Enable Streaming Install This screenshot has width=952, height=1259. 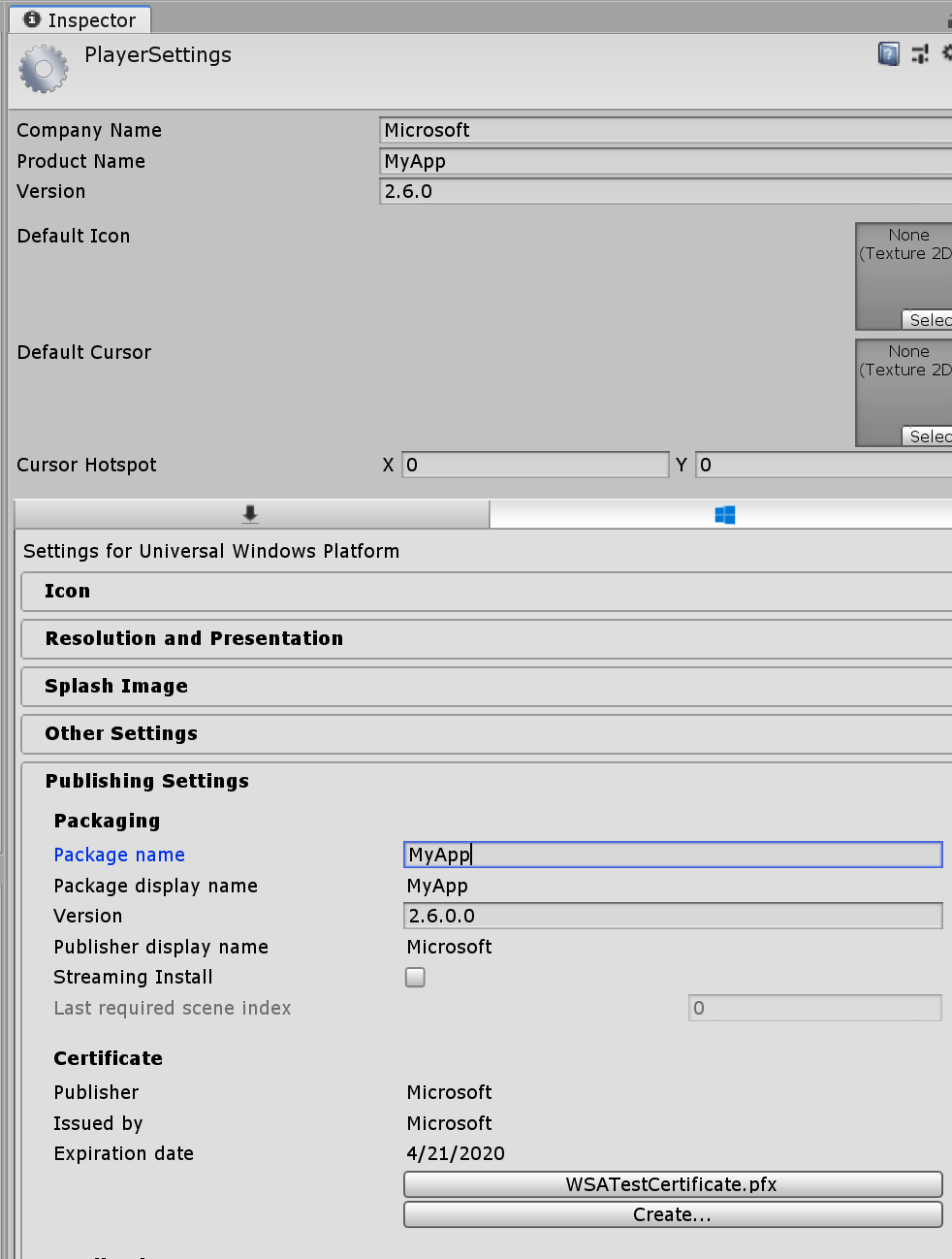[415, 977]
